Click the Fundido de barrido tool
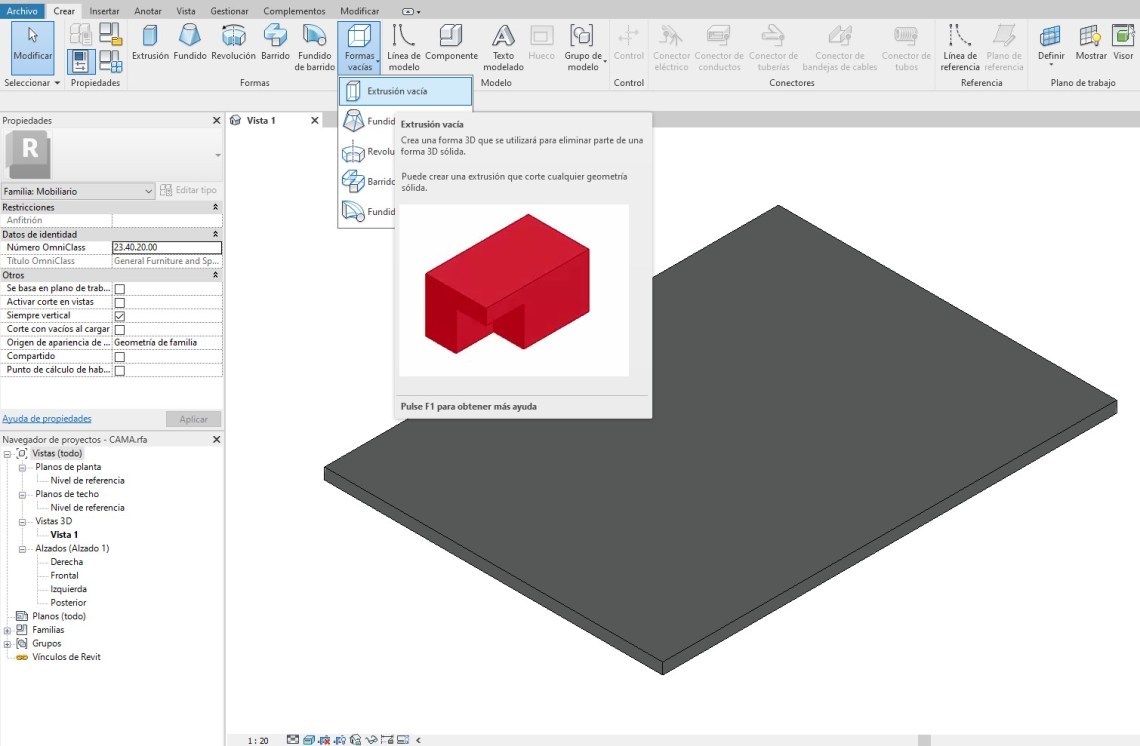Image resolution: width=1140 pixels, height=746 pixels. pos(314,47)
